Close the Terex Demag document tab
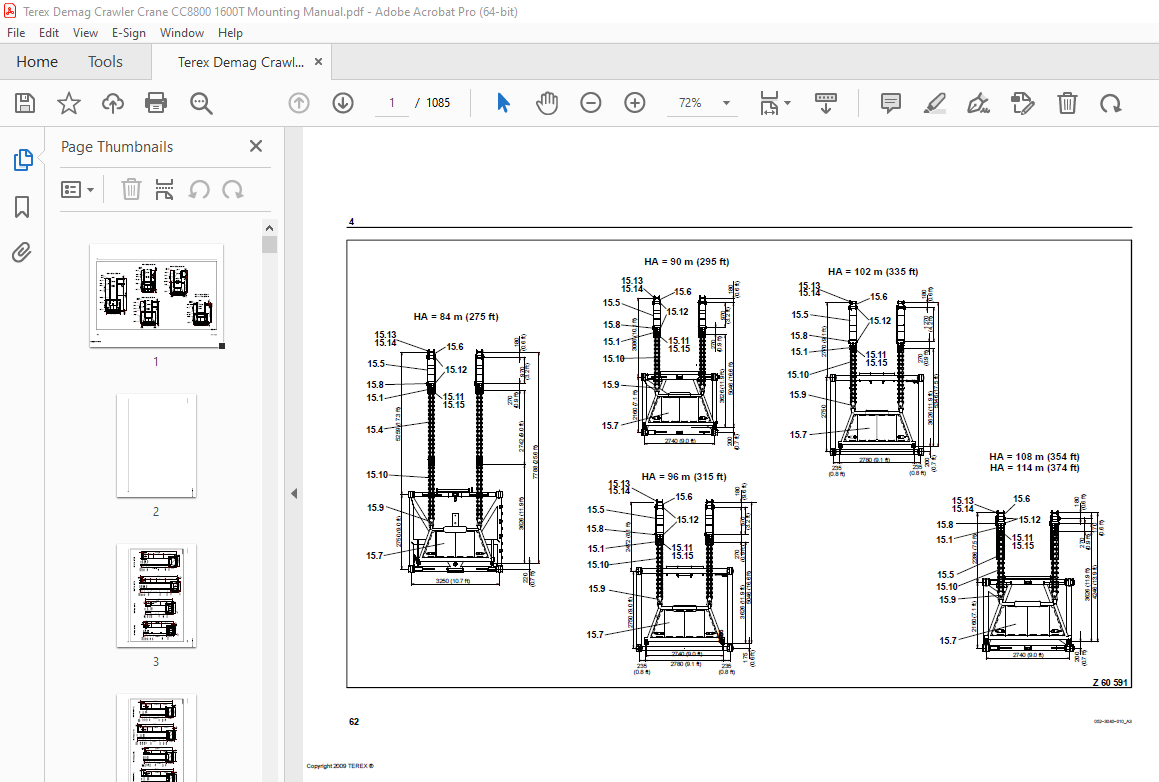This screenshot has width=1159, height=782. pyautogui.click(x=319, y=62)
